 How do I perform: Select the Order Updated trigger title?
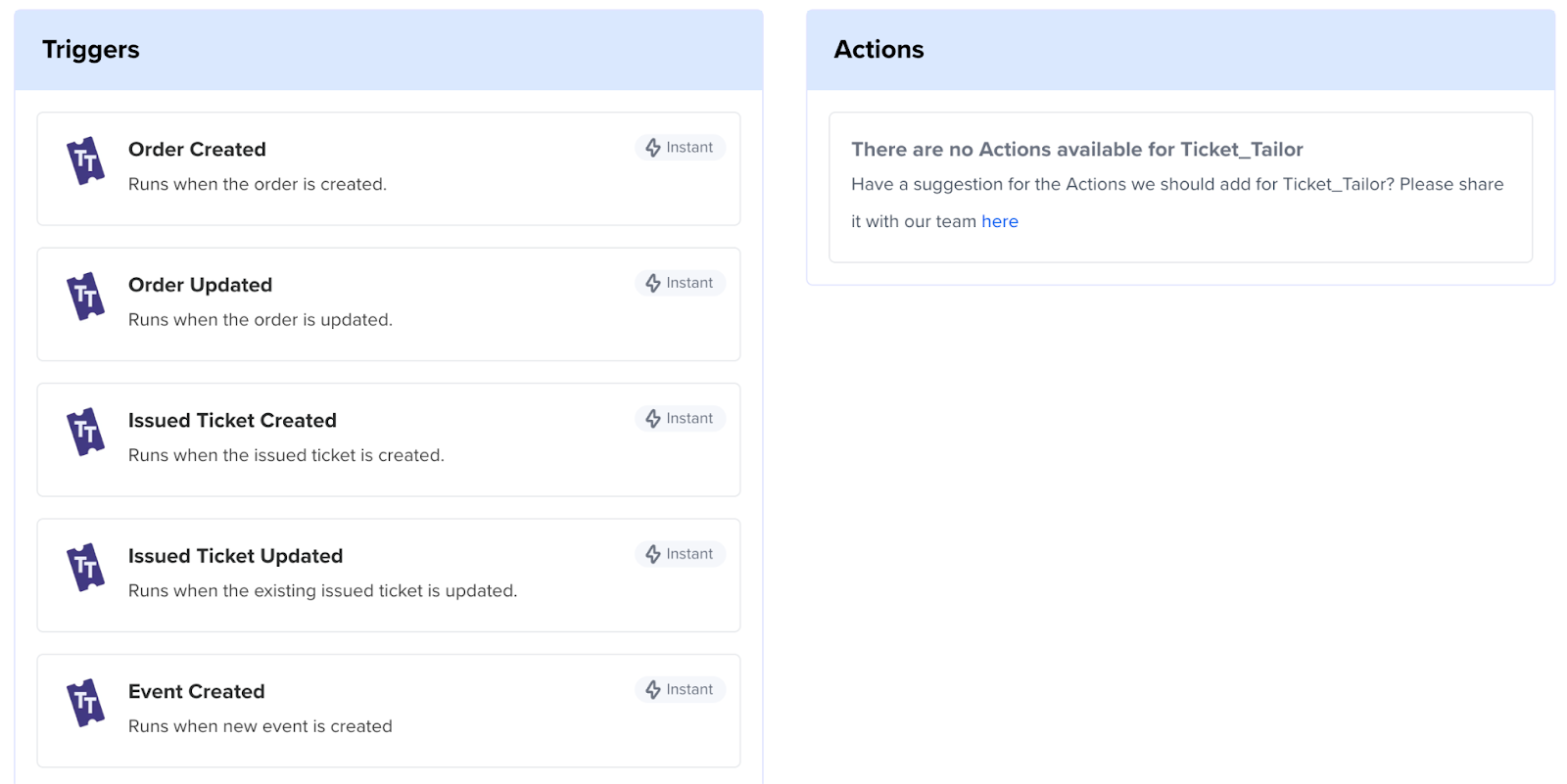click(200, 285)
